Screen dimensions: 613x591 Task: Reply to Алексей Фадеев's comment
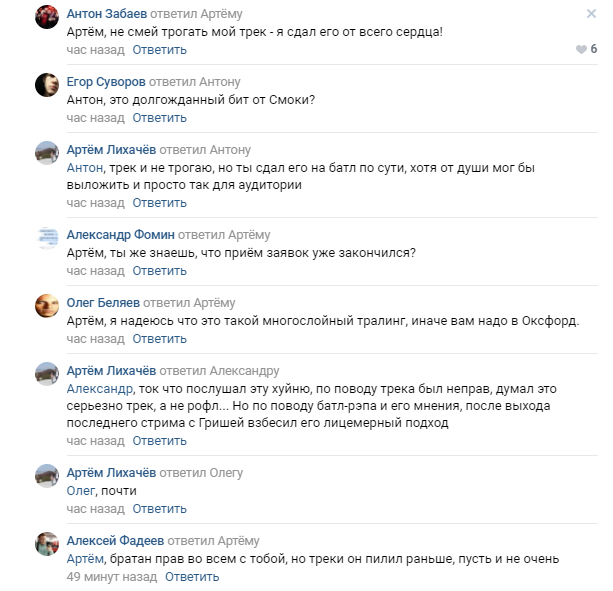click(x=191, y=577)
